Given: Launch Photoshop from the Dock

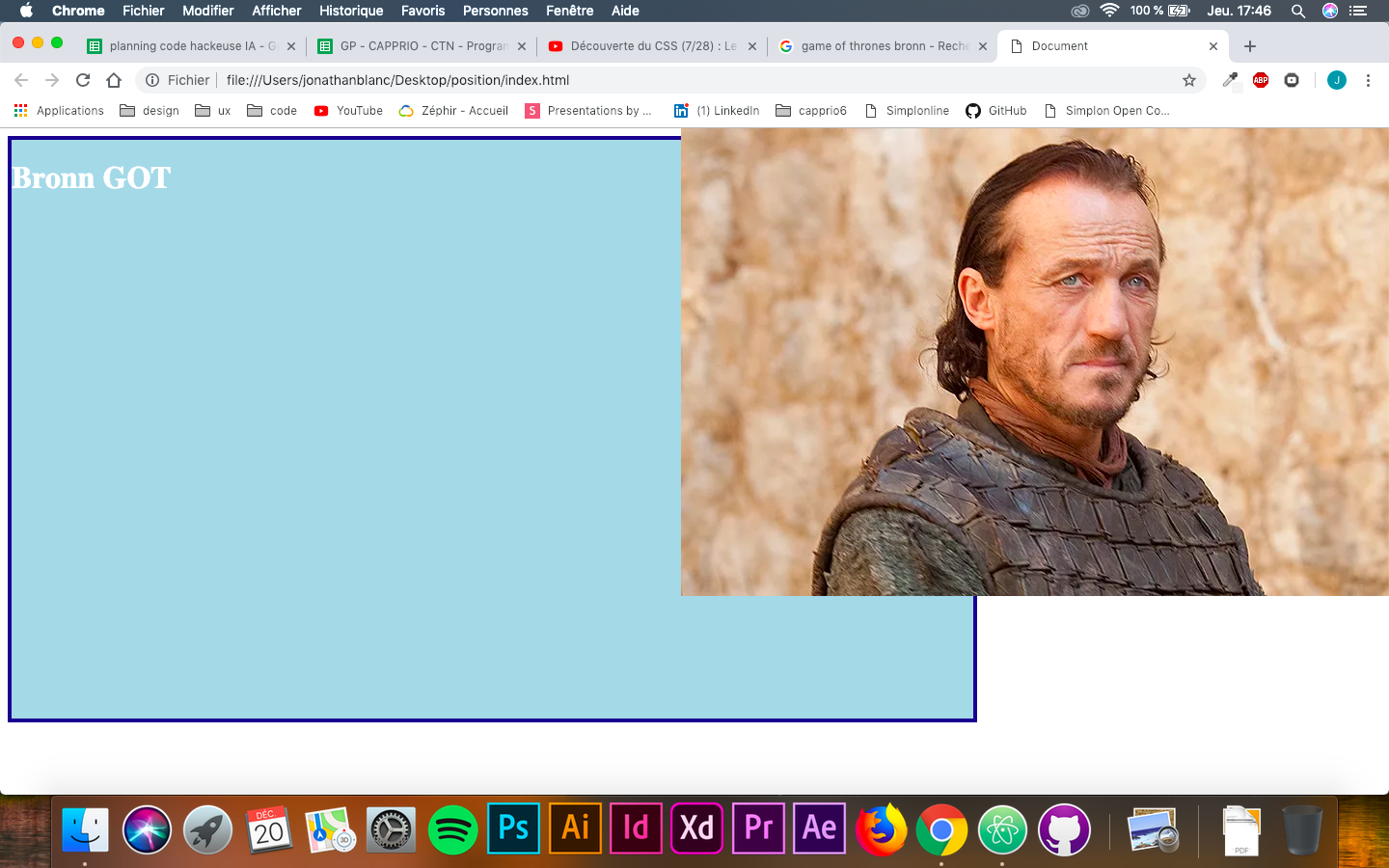Looking at the screenshot, I should (513, 828).
